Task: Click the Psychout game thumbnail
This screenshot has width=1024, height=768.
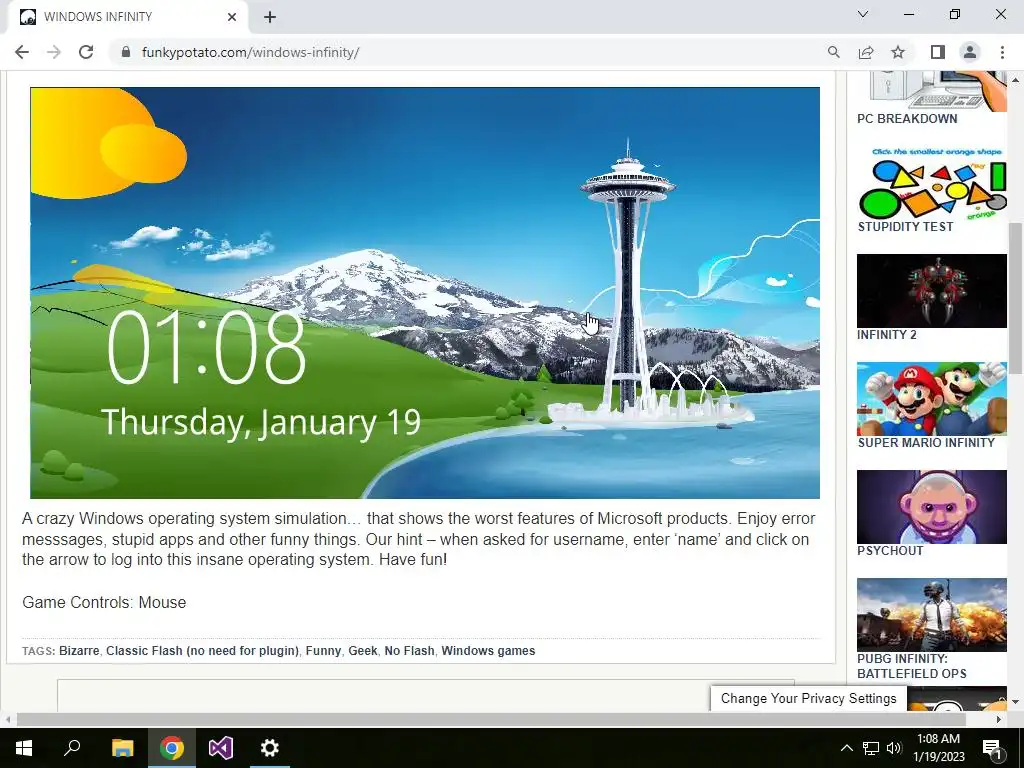Action: pyautogui.click(x=932, y=507)
